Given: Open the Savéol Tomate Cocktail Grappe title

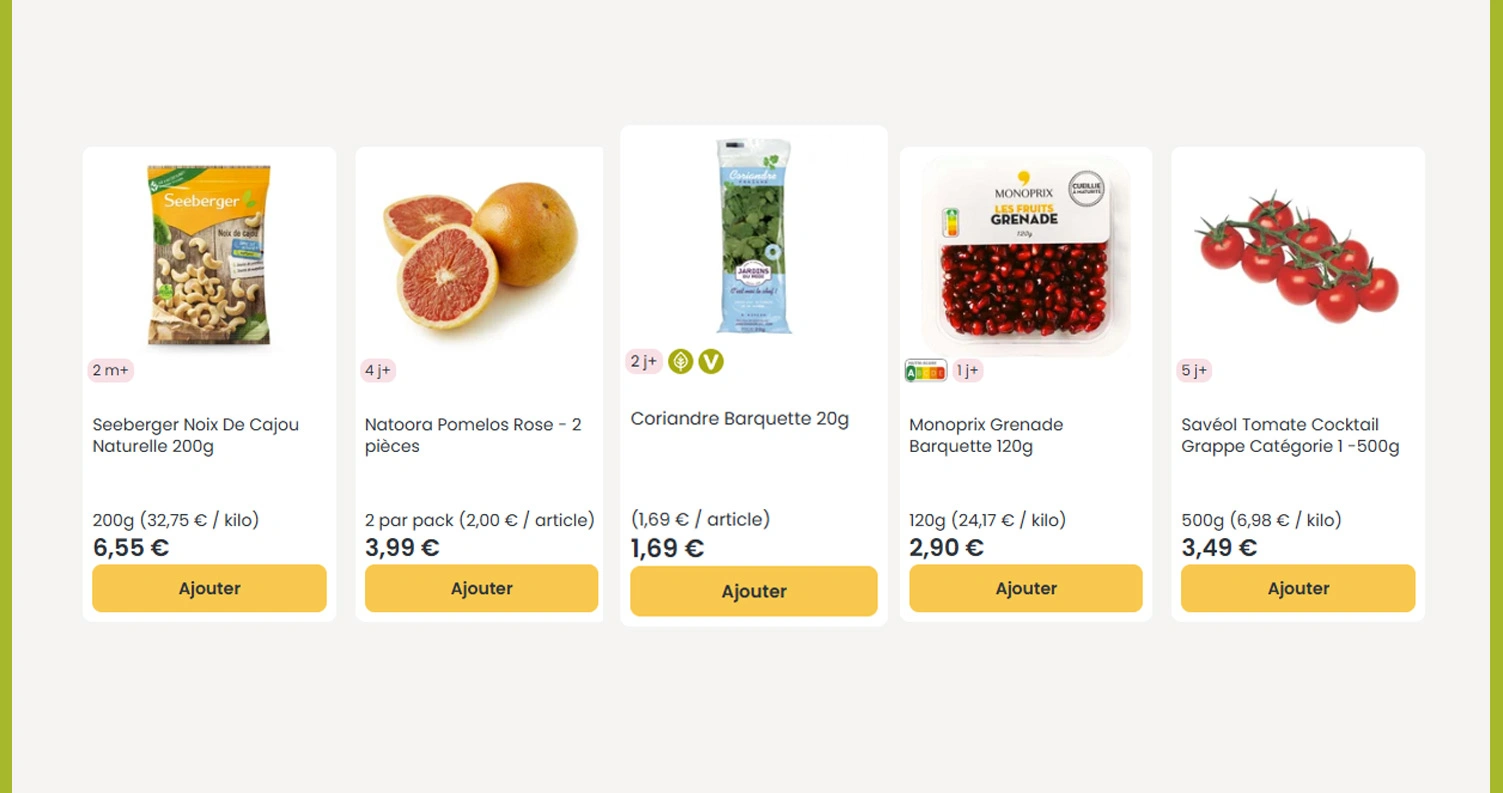Looking at the screenshot, I should point(1289,435).
